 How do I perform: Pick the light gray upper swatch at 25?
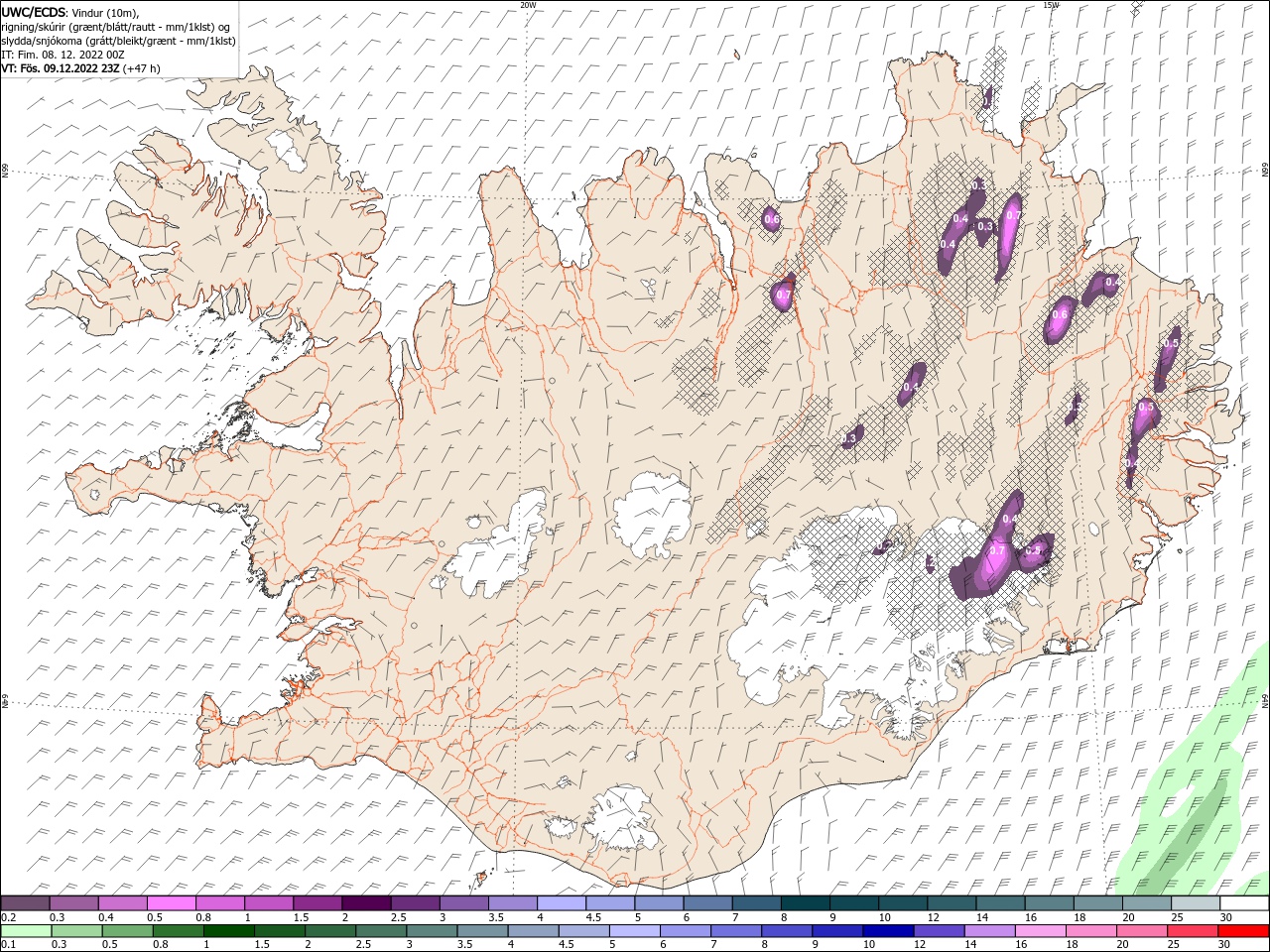pos(1195,903)
